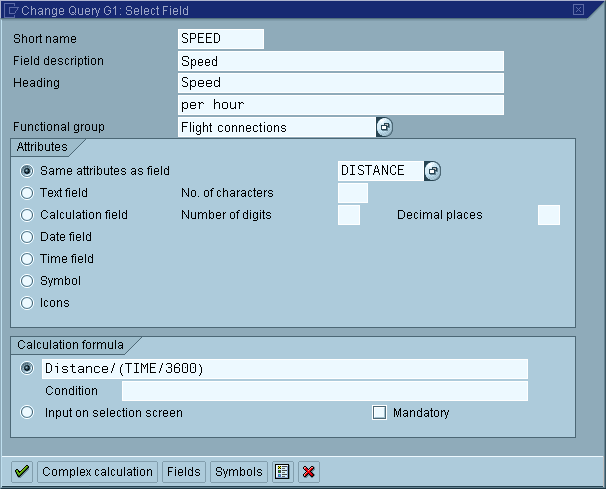Click the red X Cancel icon
The width and height of the screenshot is (606, 489).
[x=309, y=472]
